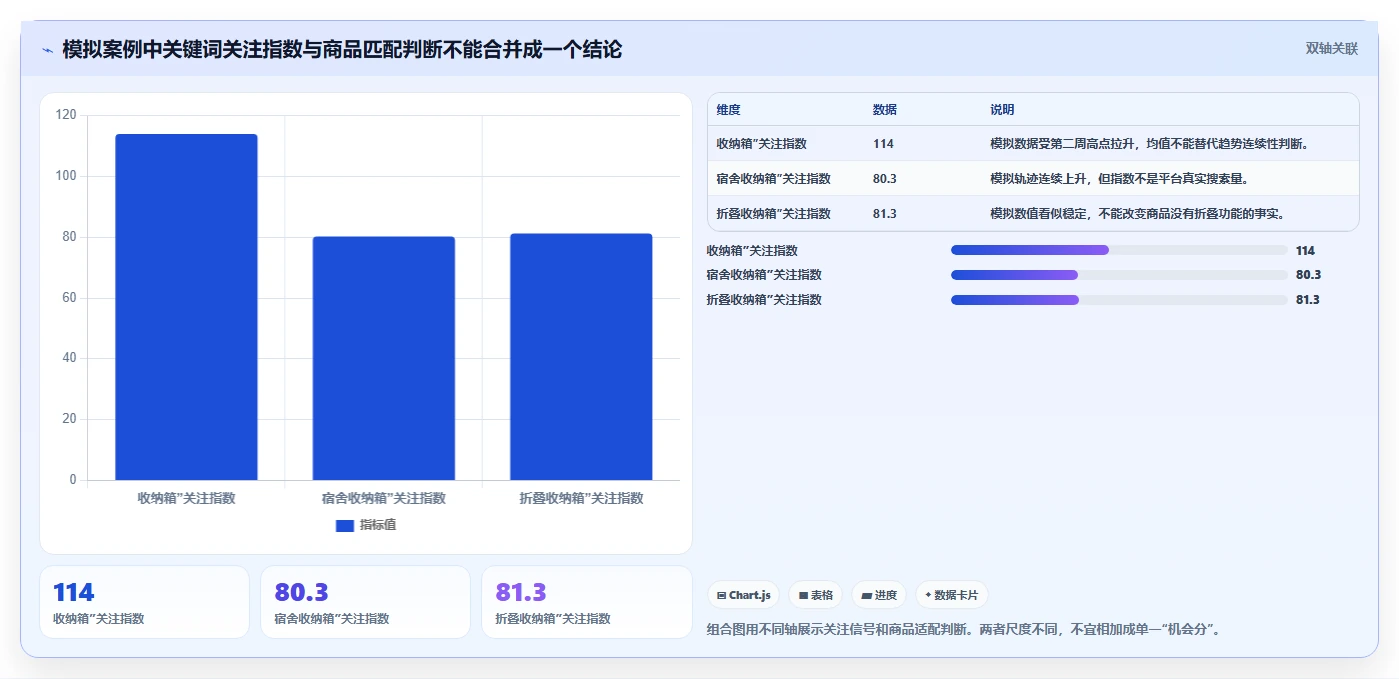Click y-axis tick label 100

66,176
